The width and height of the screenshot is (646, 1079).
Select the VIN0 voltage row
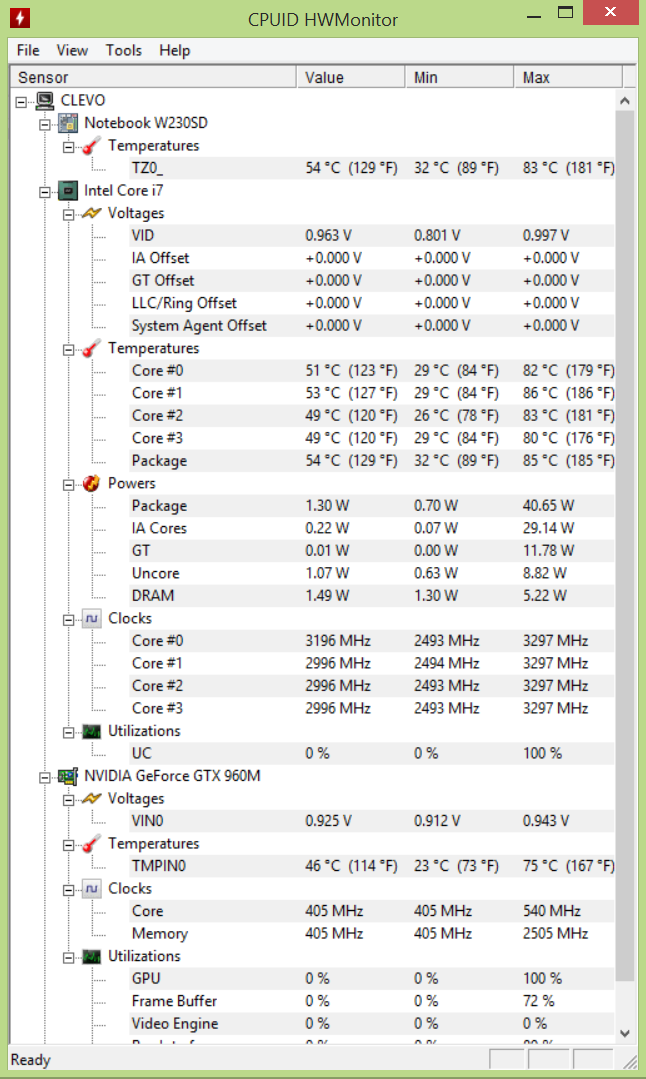372,821
